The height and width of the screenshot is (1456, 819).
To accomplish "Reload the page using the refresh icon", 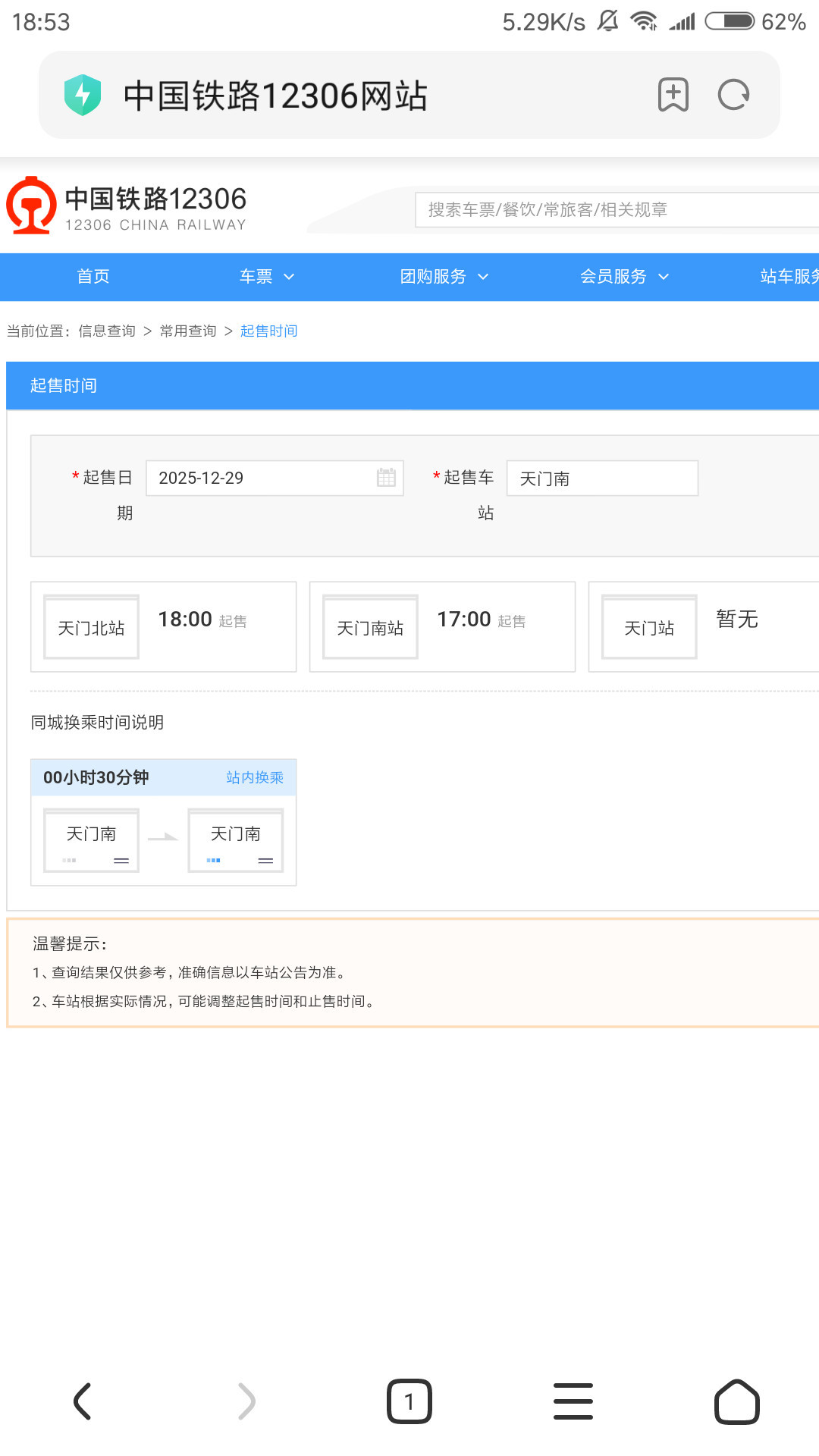I will [x=733, y=96].
